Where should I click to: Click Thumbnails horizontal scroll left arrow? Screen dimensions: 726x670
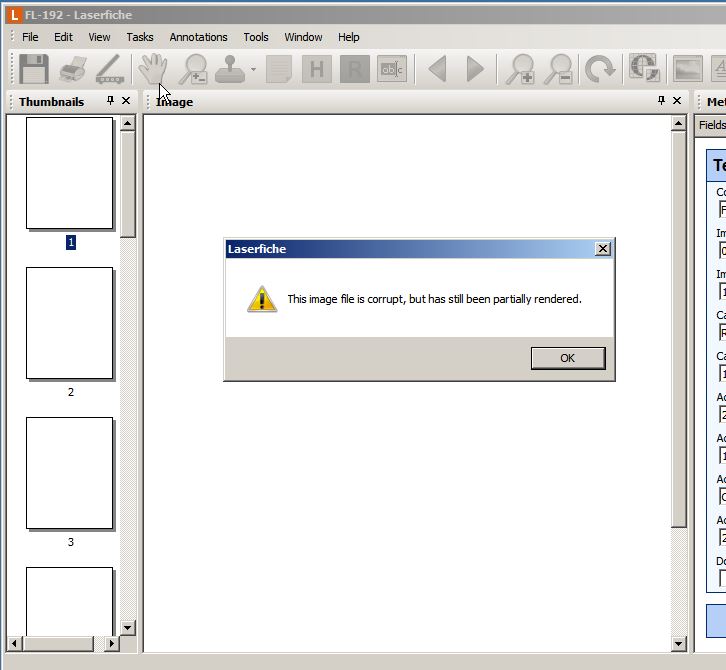[x=14, y=643]
